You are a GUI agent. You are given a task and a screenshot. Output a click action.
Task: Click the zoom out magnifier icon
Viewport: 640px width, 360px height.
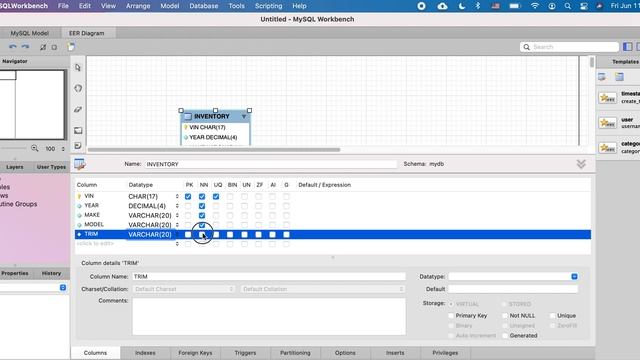[x=35, y=149]
